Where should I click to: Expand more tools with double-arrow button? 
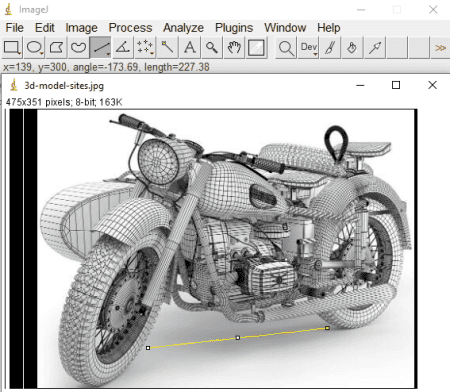[x=440, y=48]
